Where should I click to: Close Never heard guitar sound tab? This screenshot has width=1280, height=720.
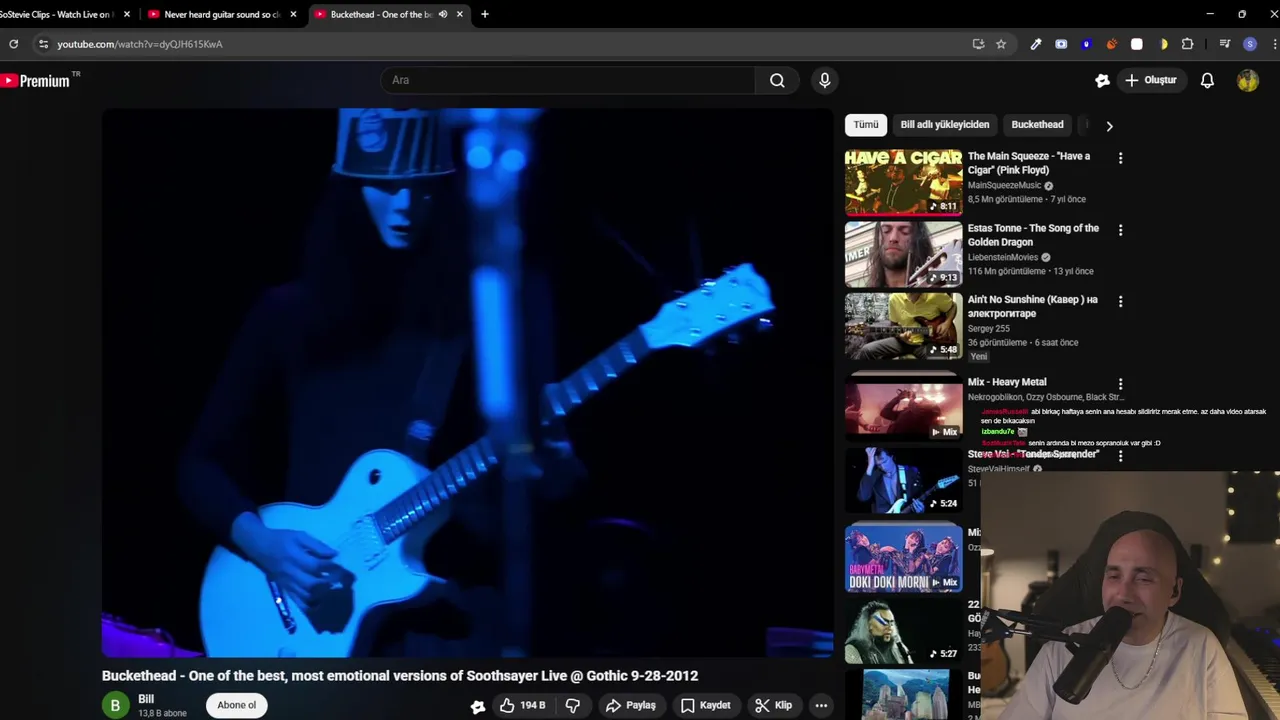tap(292, 14)
